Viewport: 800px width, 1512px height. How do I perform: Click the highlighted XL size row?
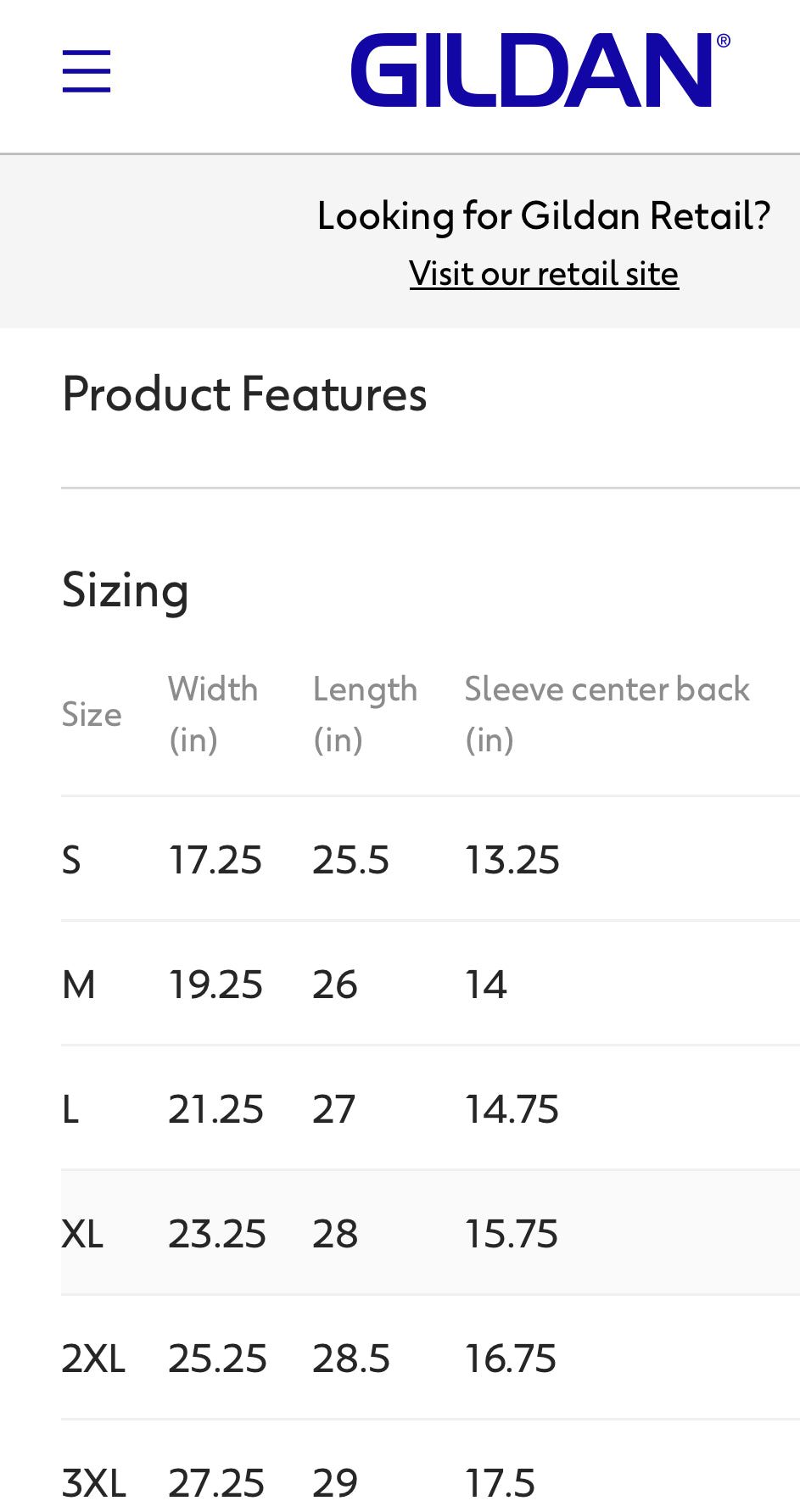pyautogui.click(x=430, y=1233)
